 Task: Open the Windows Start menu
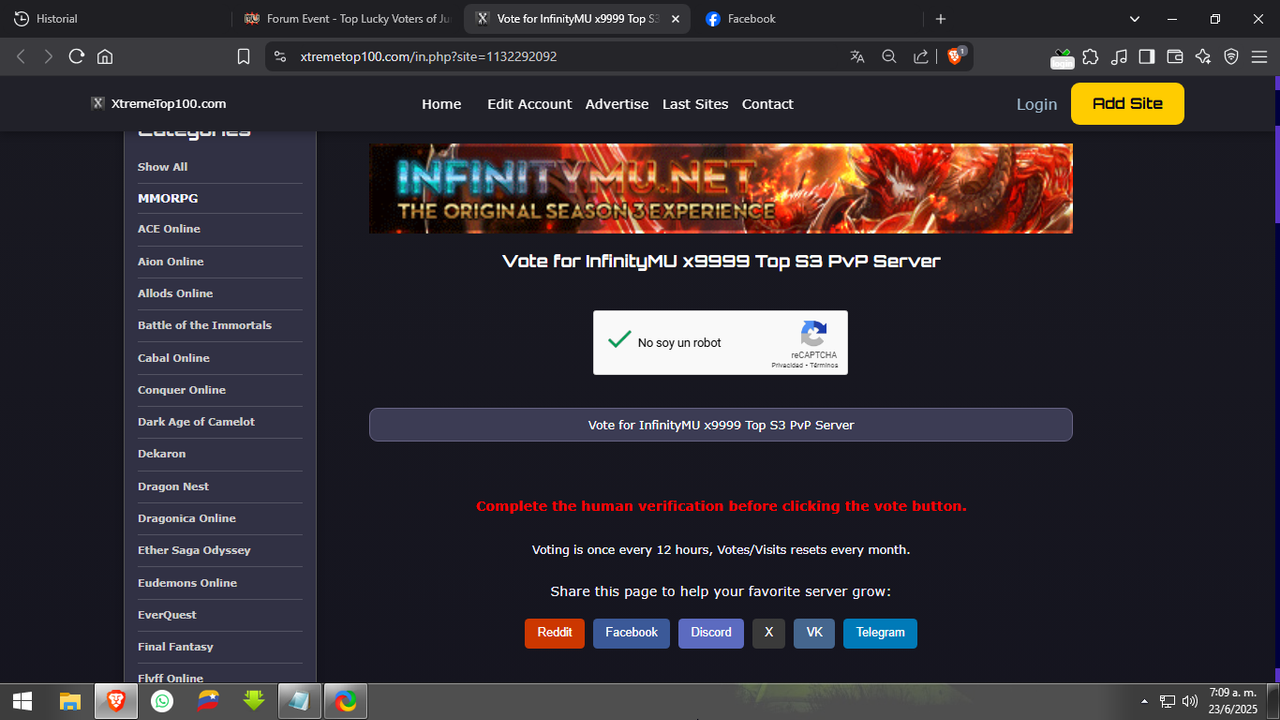click(x=22, y=701)
